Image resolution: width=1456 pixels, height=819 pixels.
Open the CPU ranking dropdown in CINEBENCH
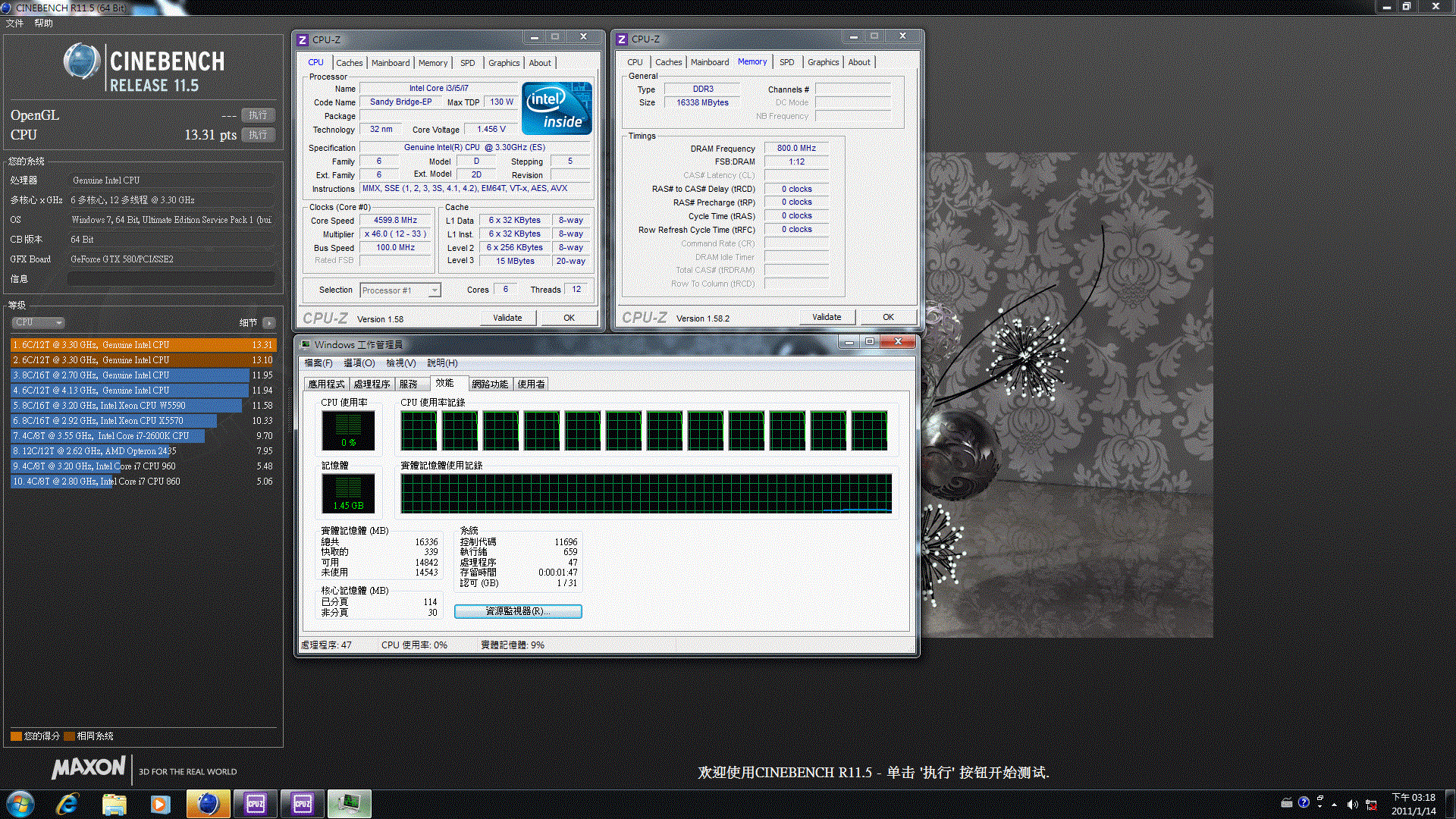[x=38, y=322]
